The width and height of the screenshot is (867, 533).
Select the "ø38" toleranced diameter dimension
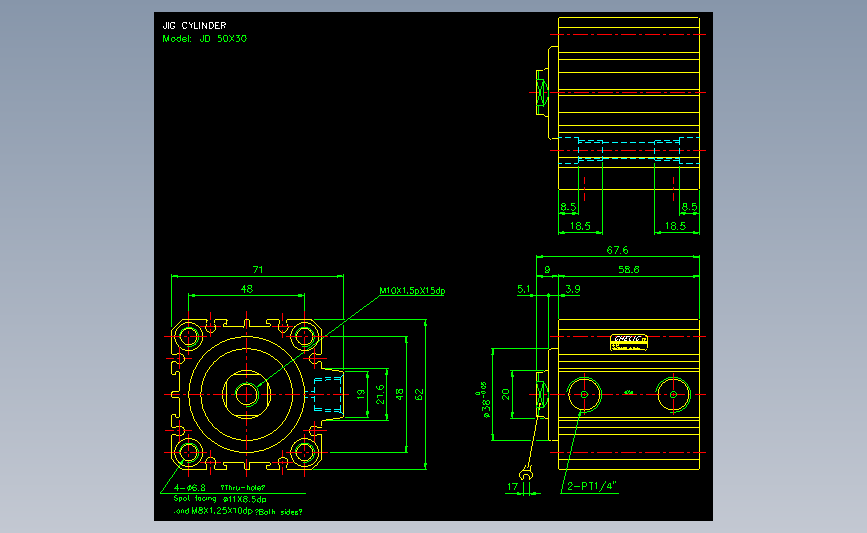coord(484,399)
